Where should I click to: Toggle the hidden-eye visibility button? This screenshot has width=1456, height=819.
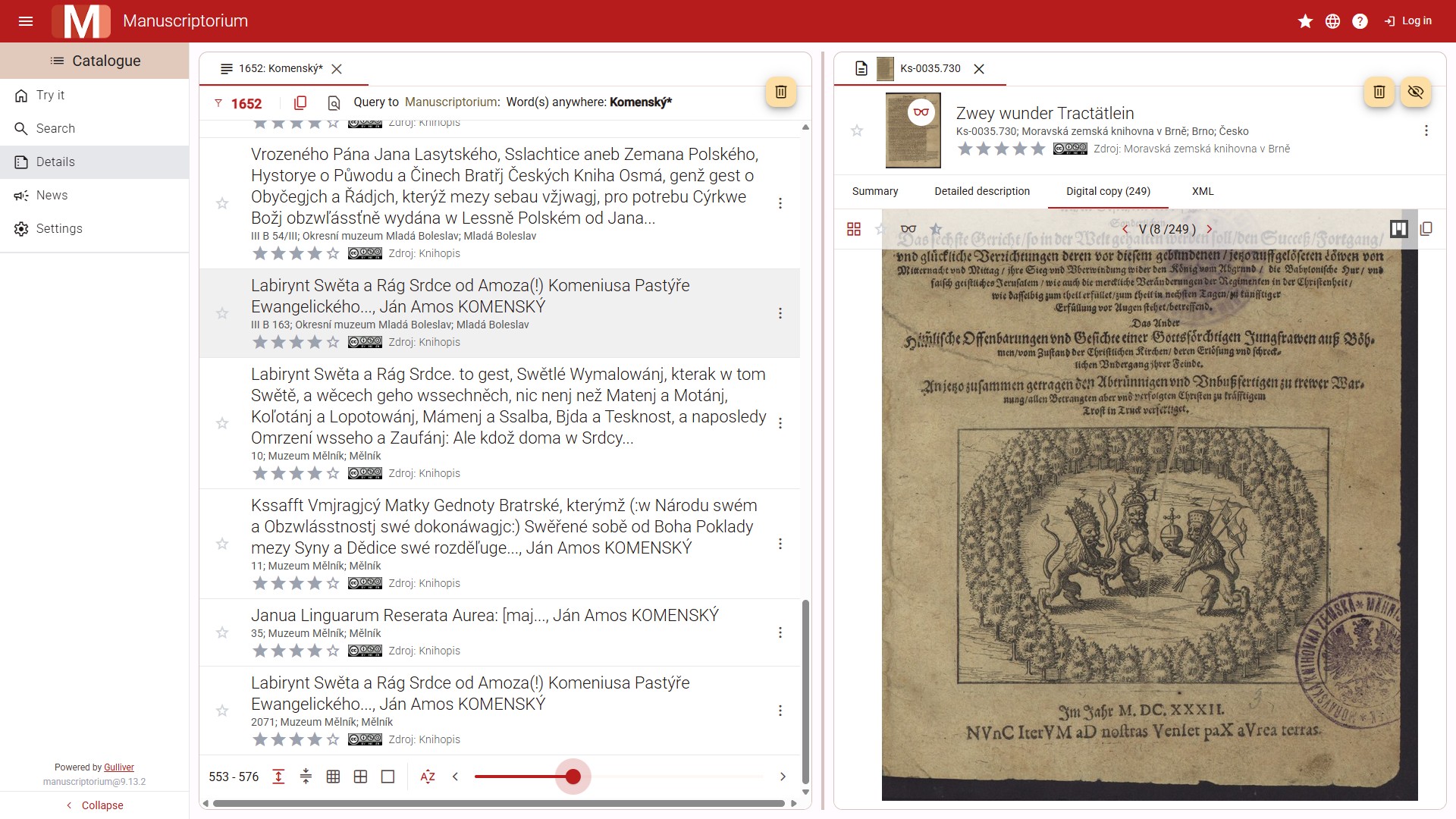1415,93
